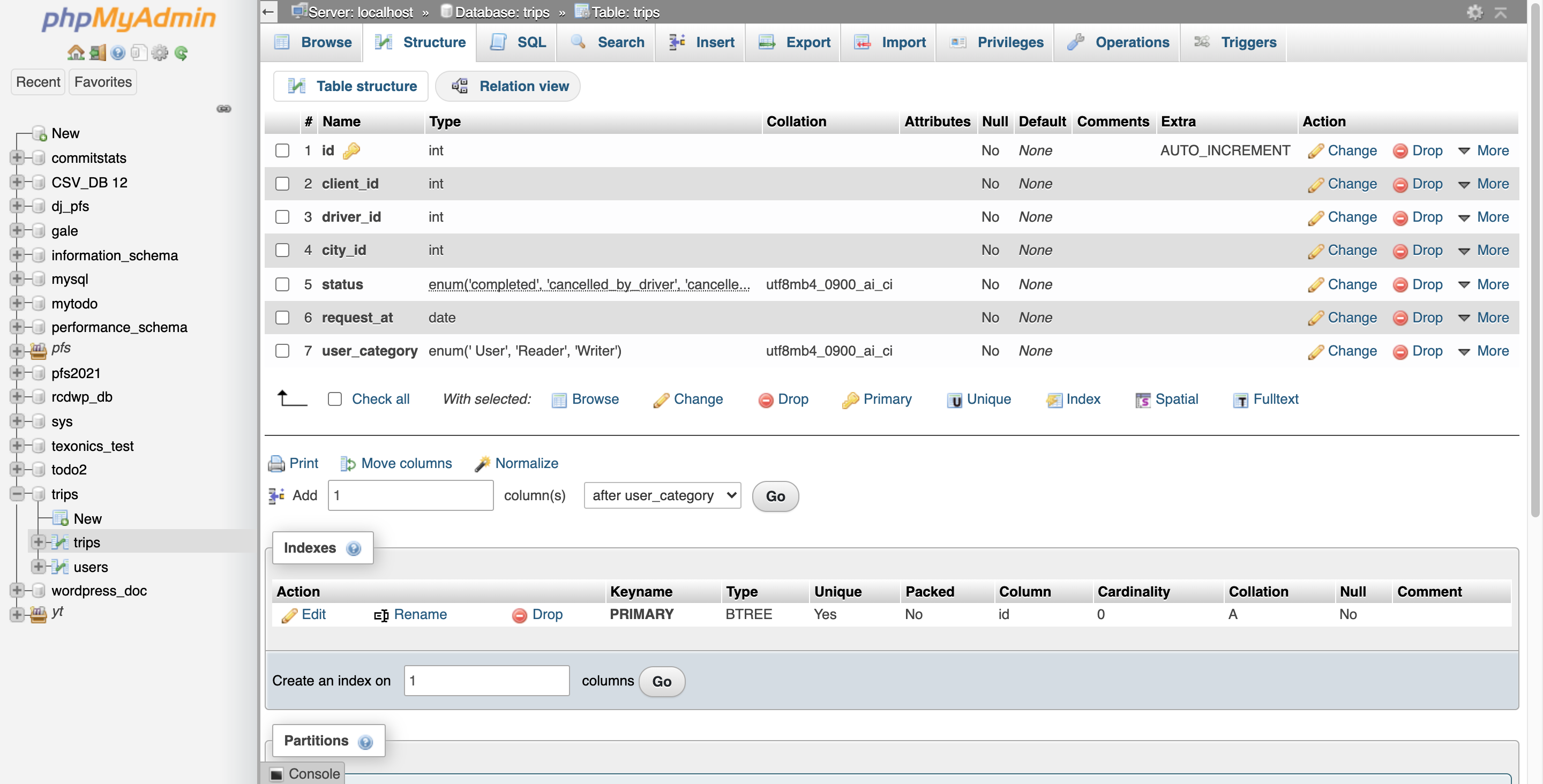Click the Partitions help icon
This screenshot has width=1543, height=784.
365,742
